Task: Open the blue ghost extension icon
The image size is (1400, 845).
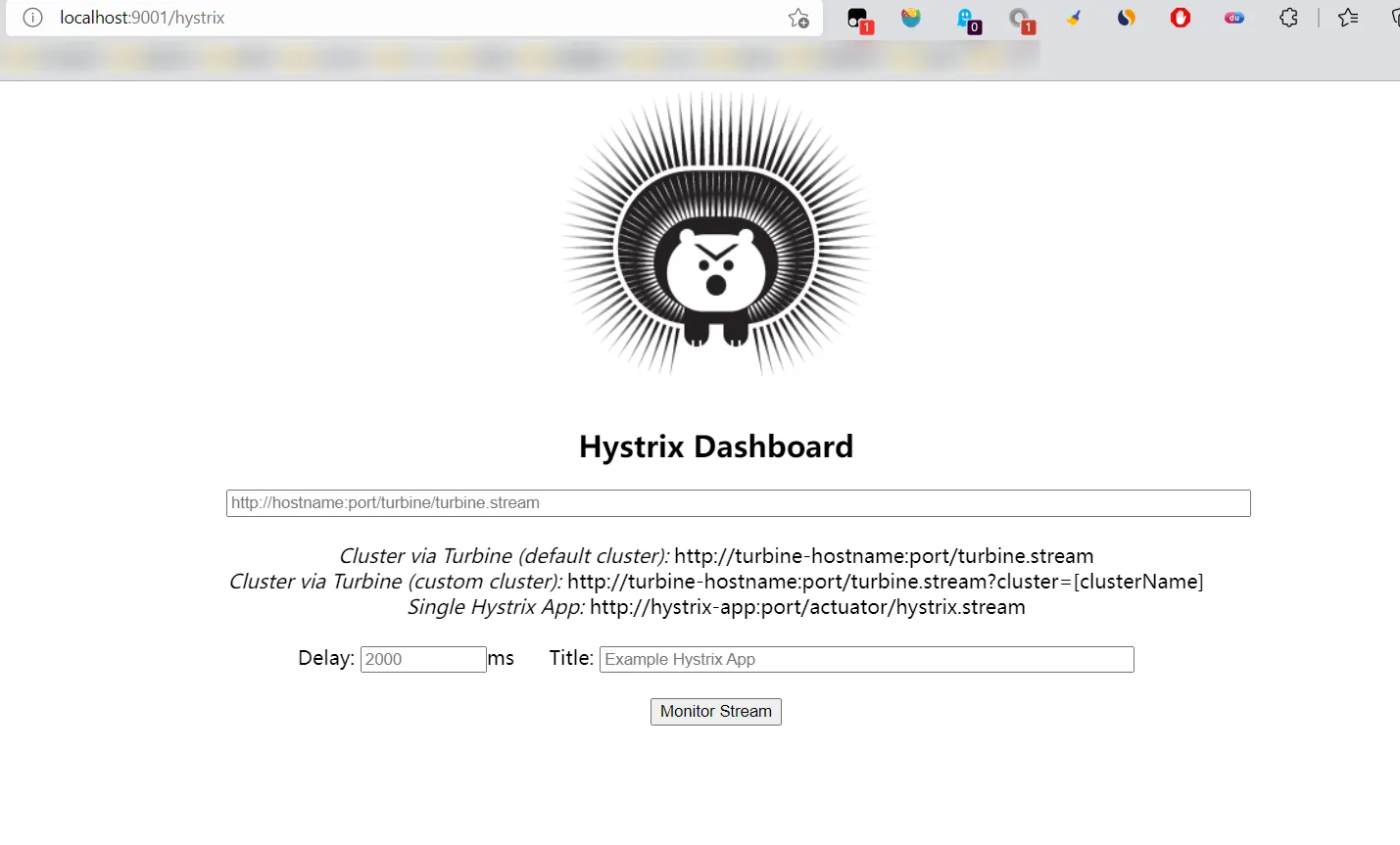Action: coord(966,19)
